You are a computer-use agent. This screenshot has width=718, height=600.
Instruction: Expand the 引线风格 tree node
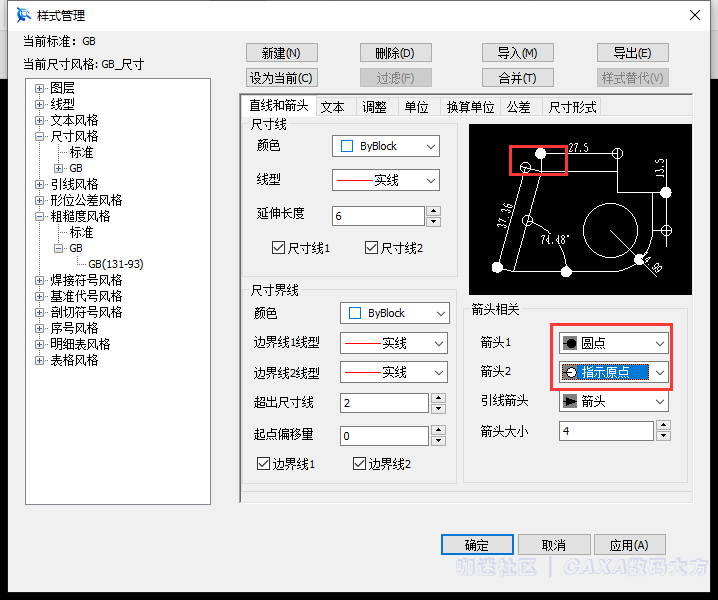pos(39,184)
